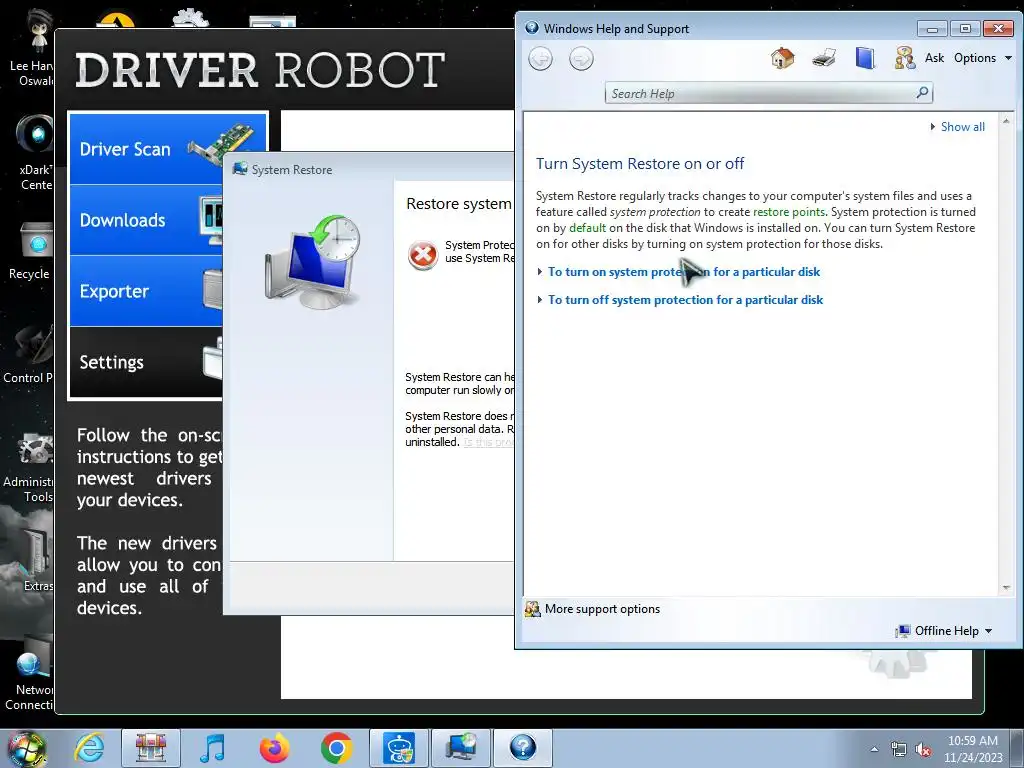The image size is (1024, 768).
Task: Open the Offline Help dropdown
Action: 944,631
